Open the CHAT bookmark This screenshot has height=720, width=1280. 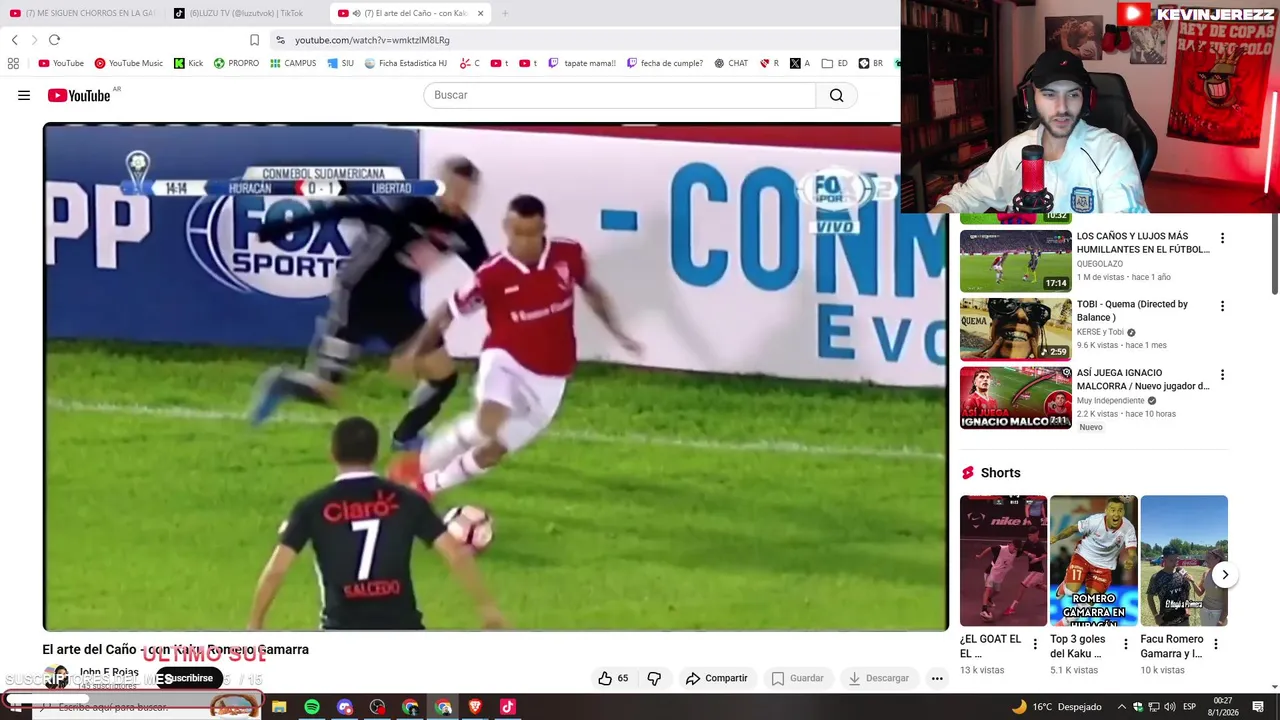(731, 63)
